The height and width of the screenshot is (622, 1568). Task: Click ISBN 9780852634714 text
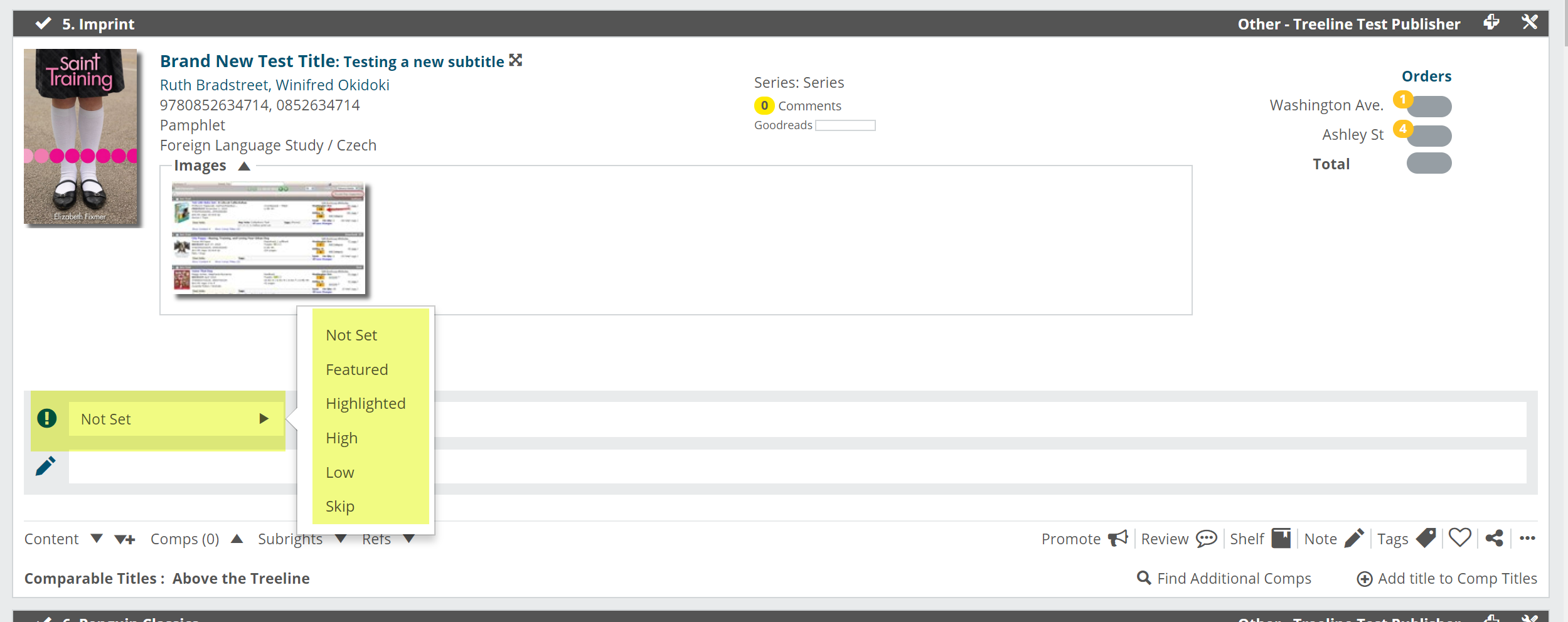[x=214, y=105]
